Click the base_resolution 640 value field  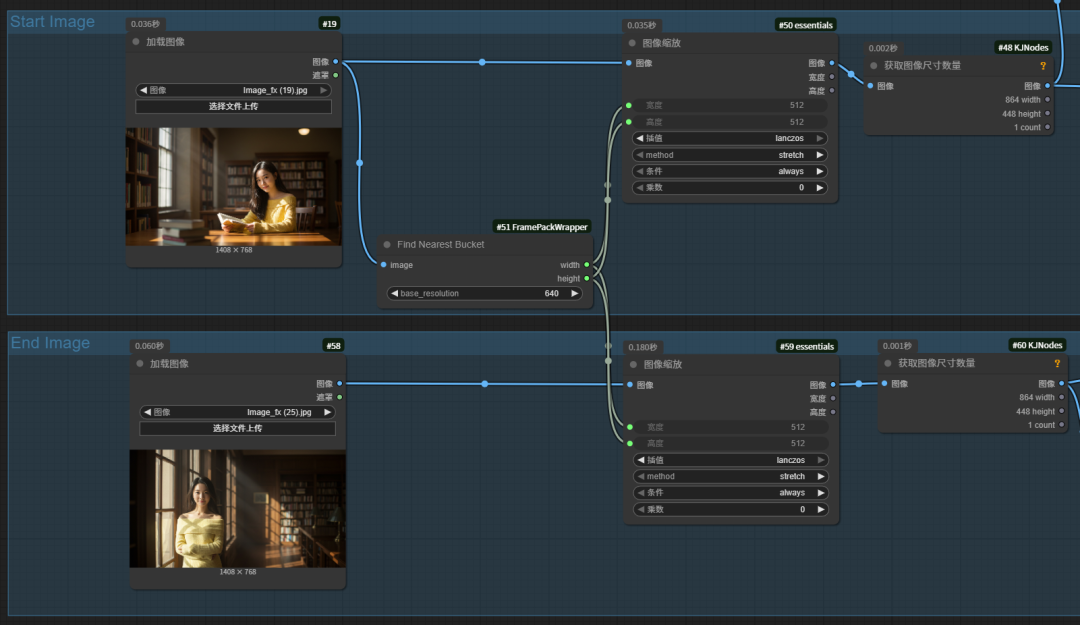point(484,294)
